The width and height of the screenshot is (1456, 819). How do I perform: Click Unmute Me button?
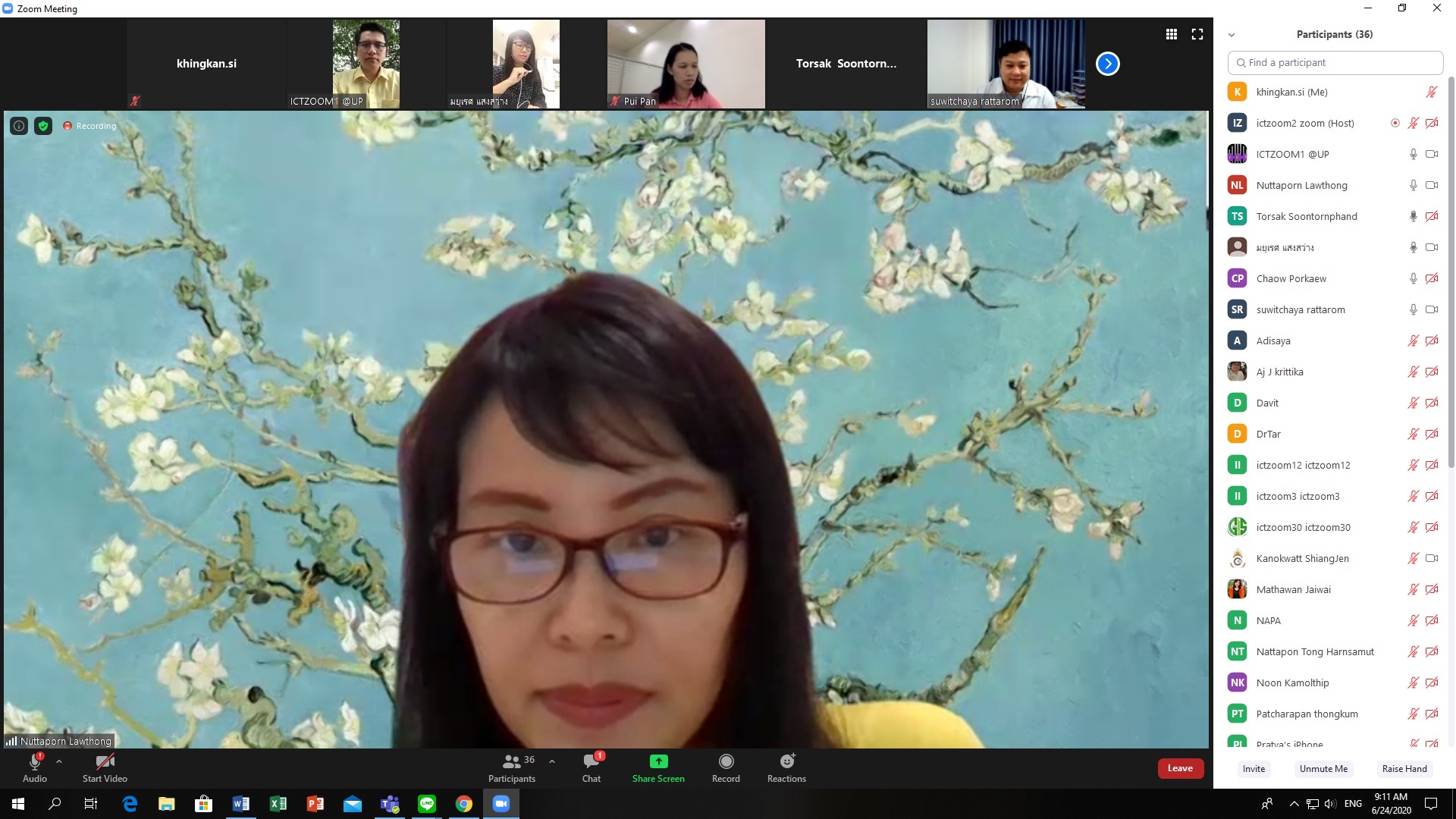pyautogui.click(x=1323, y=769)
